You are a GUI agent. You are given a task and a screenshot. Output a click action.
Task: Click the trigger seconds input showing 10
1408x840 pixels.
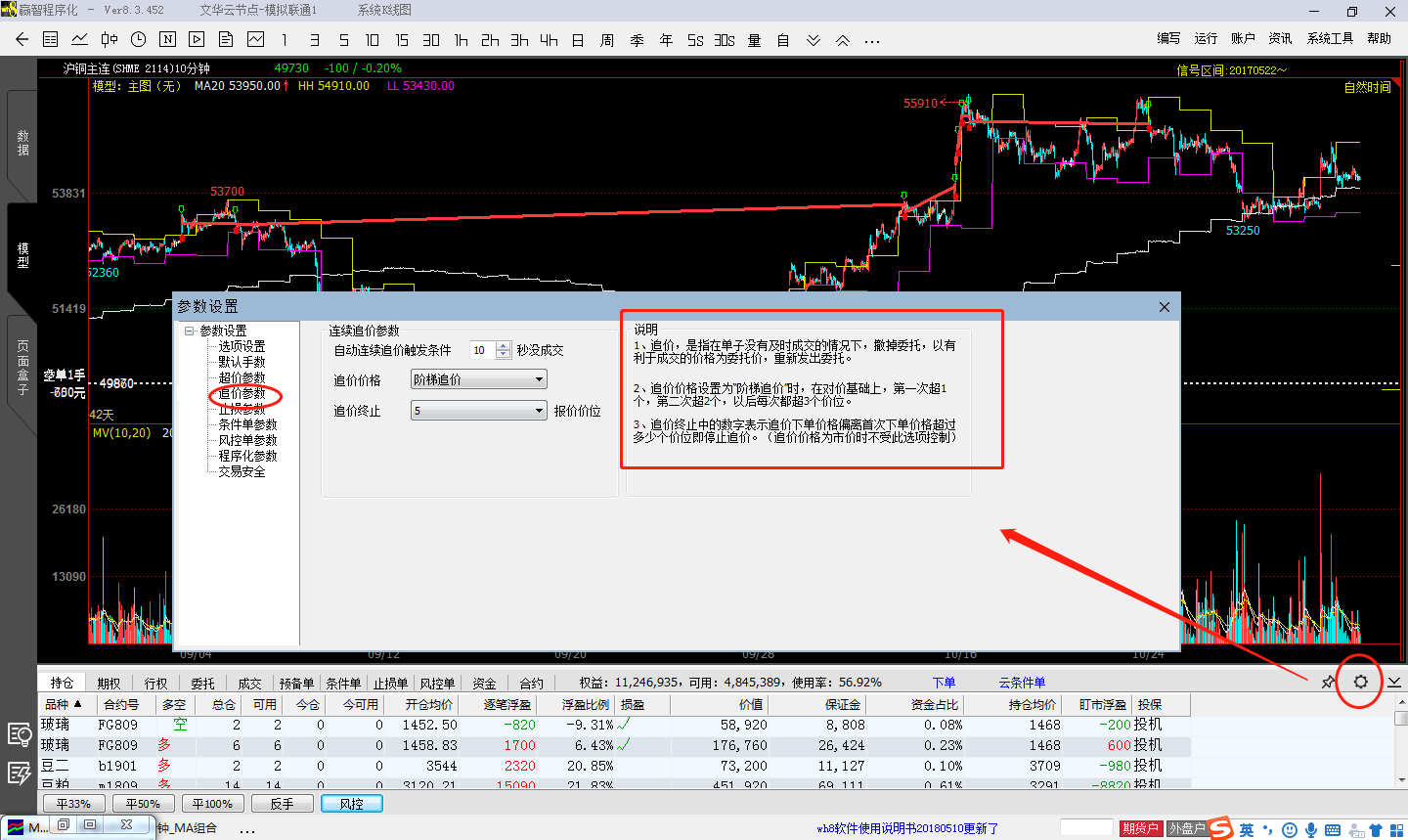[x=483, y=350]
